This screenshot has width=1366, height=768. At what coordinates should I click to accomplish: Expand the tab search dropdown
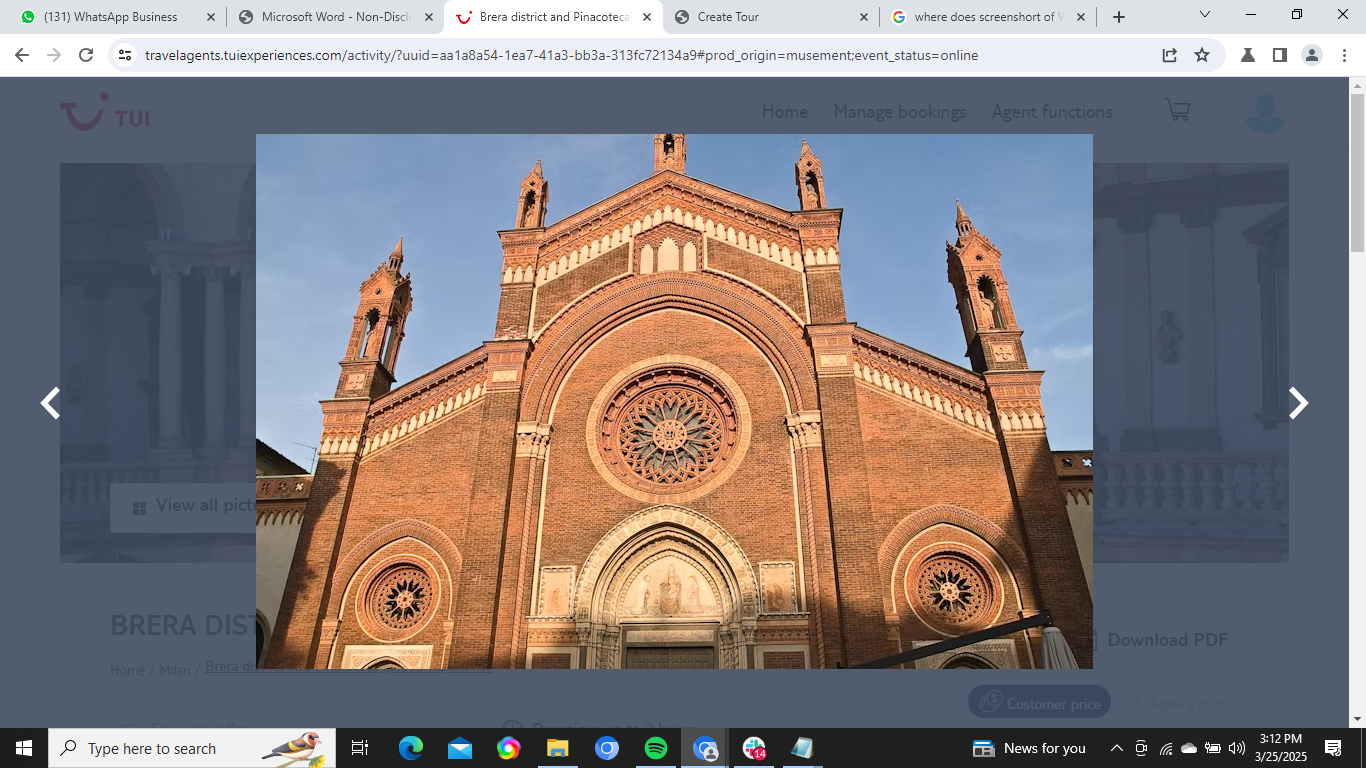point(1204,16)
